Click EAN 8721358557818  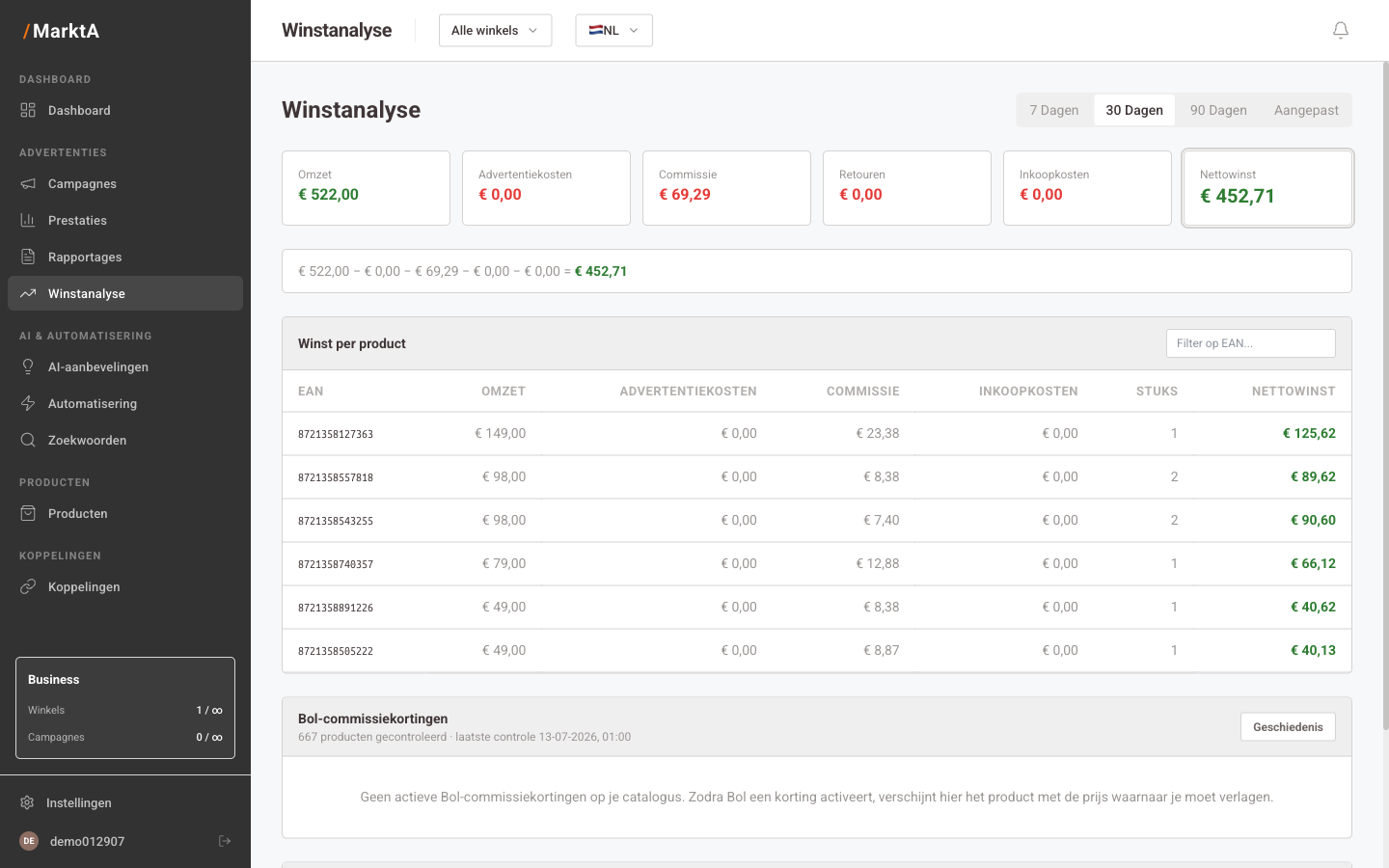pyautogui.click(x=336, y=477)
